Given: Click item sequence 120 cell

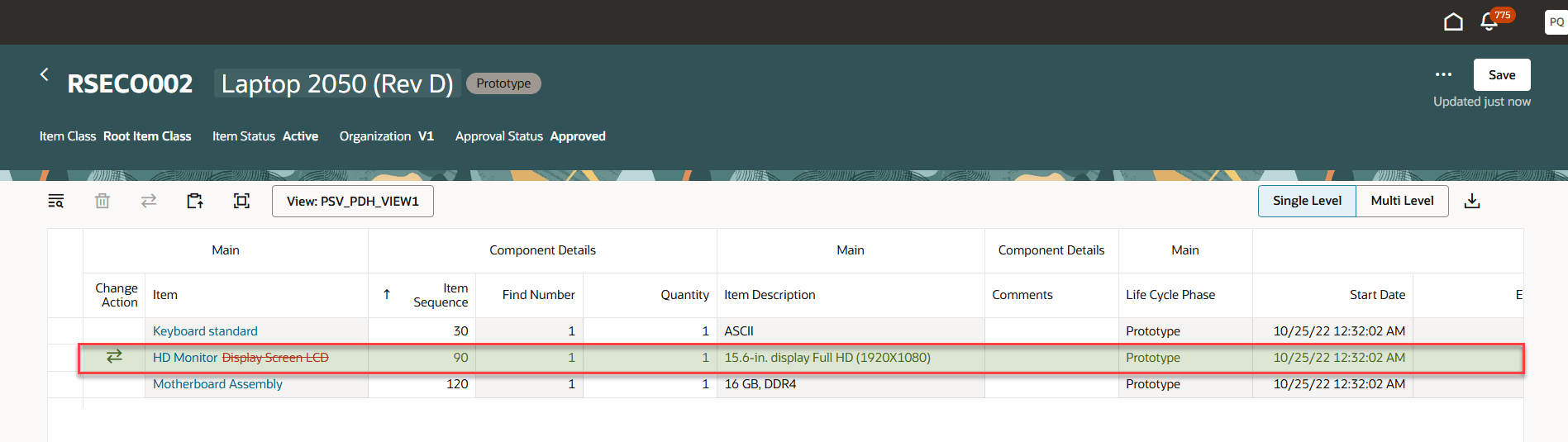Looking at the screenshot, I should pos(422,383).
